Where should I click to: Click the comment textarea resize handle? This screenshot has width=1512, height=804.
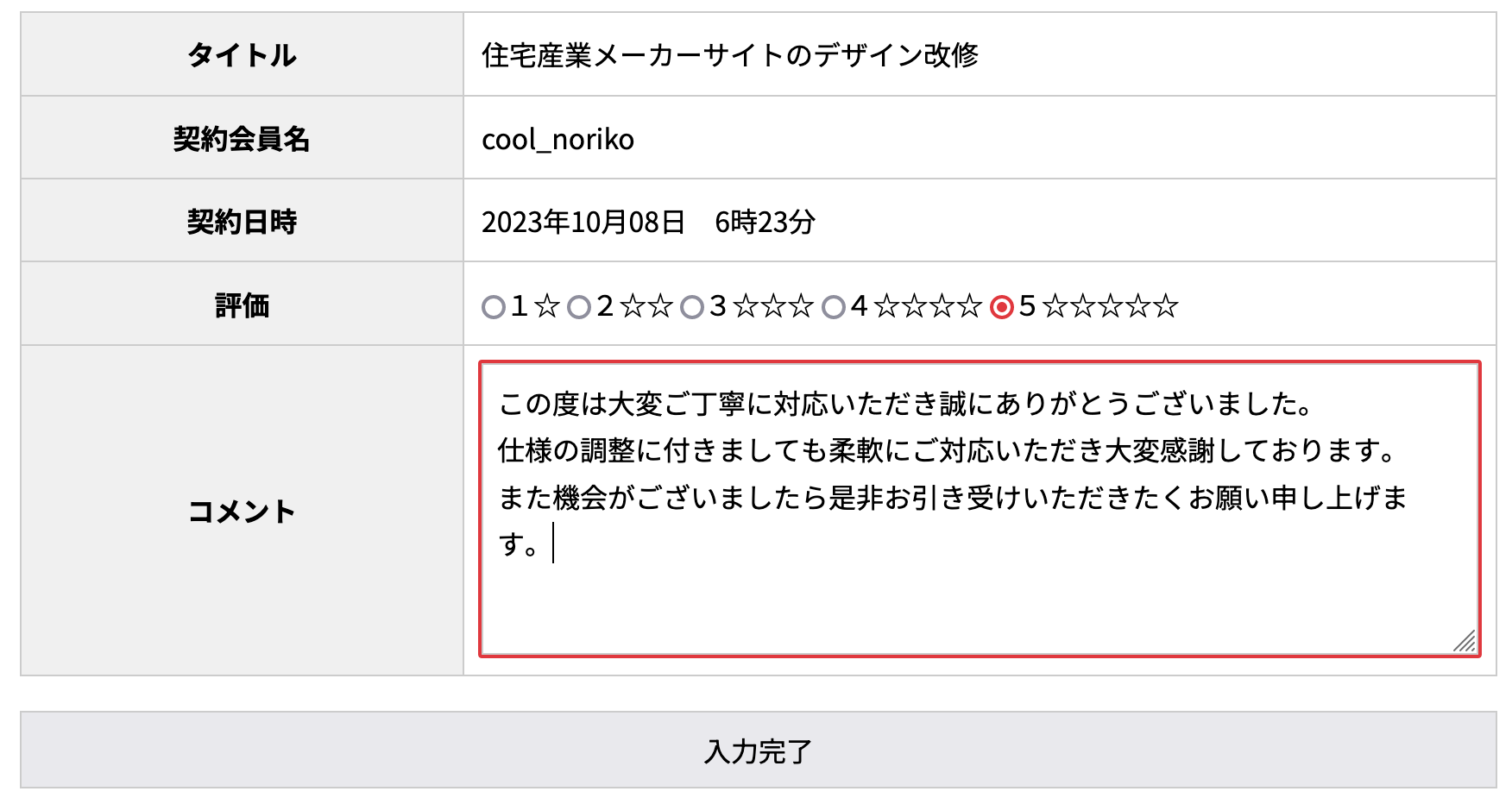[1465, 641]
